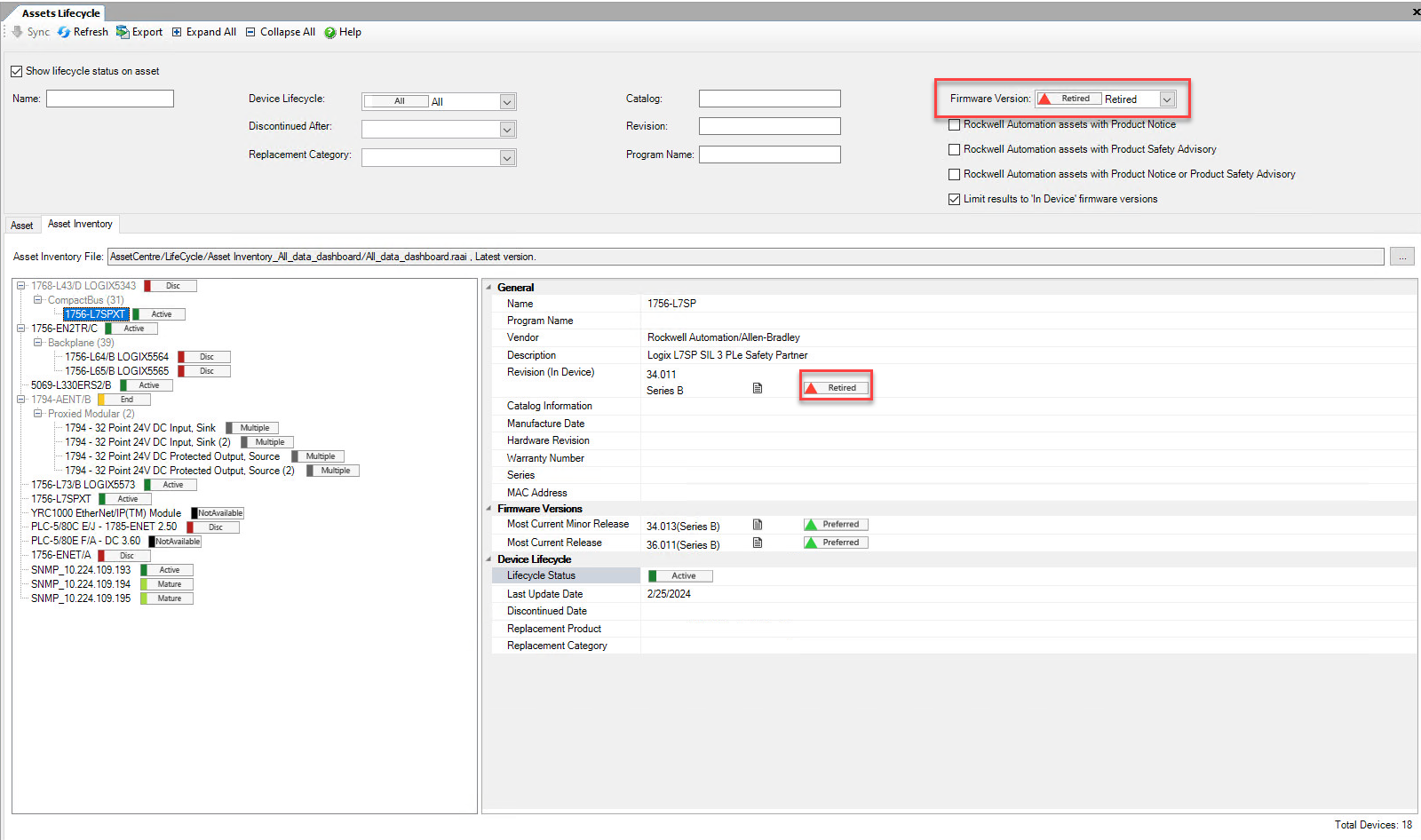Viewport: 1421px width, 840px height.
Task: Click End status badge of 1794-AENT/B
Action: click(124, 400)
